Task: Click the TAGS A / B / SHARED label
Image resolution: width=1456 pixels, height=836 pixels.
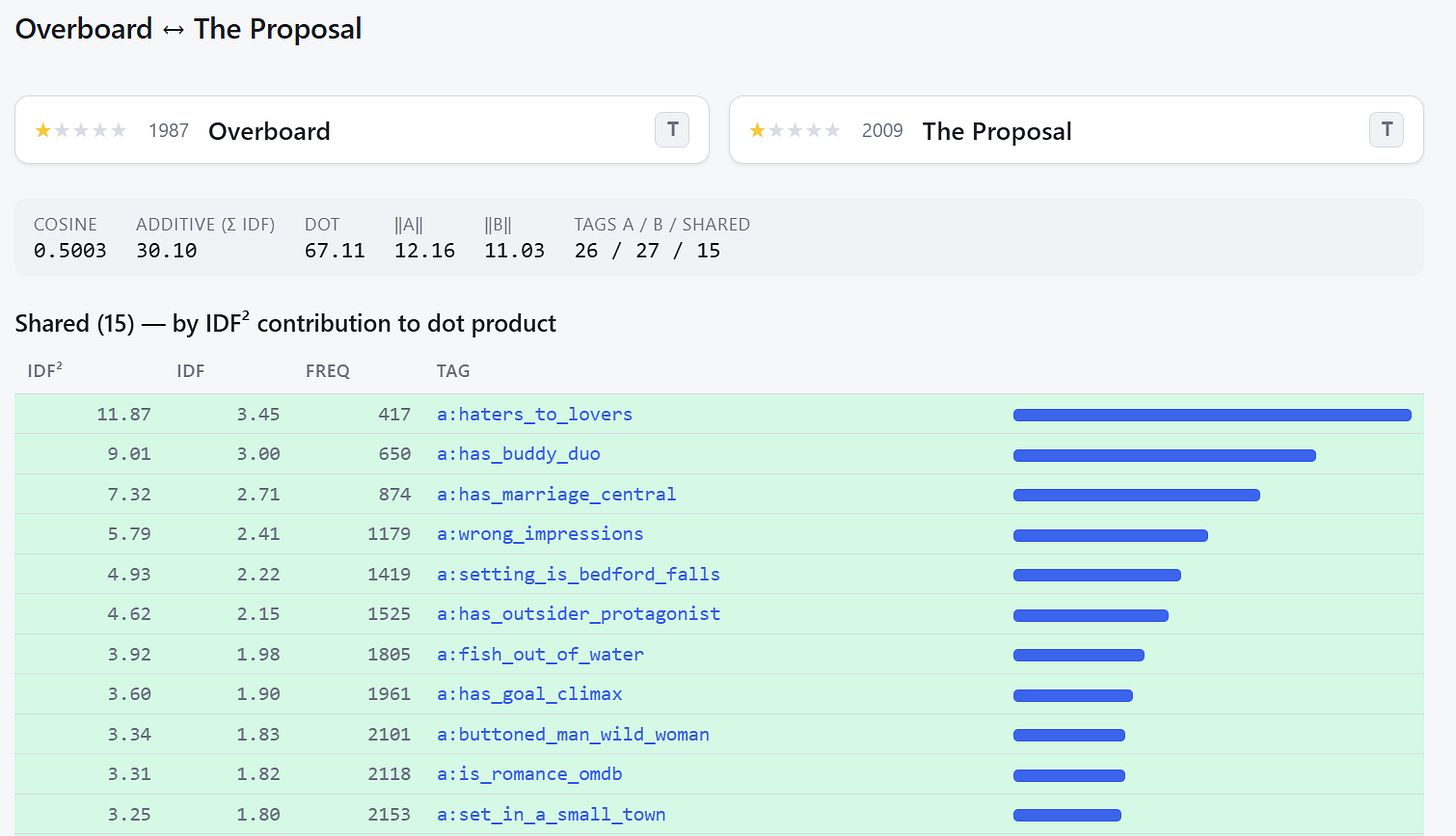Action: (662, 225)
